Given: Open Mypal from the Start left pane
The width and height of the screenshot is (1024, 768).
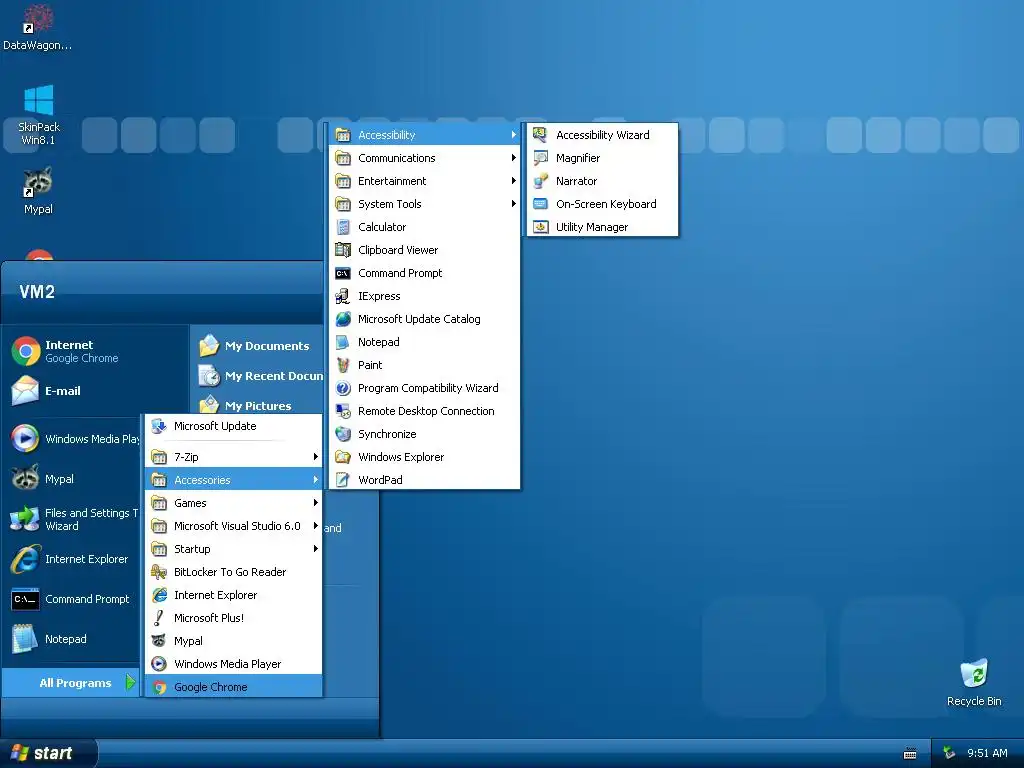Looking at the screenshot, I should (73, 479).
